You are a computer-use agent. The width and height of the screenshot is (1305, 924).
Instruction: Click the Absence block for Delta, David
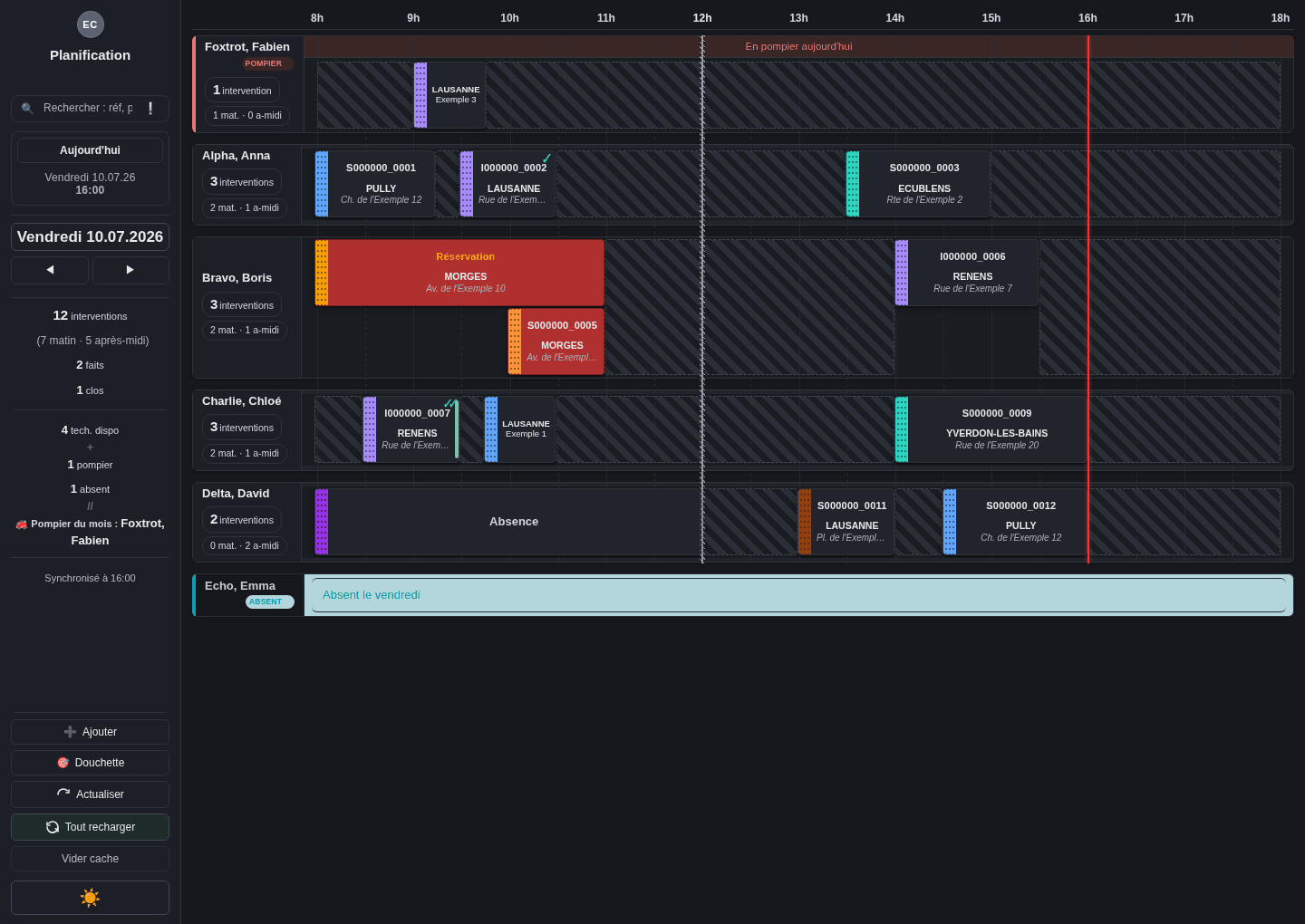[507, 522]
